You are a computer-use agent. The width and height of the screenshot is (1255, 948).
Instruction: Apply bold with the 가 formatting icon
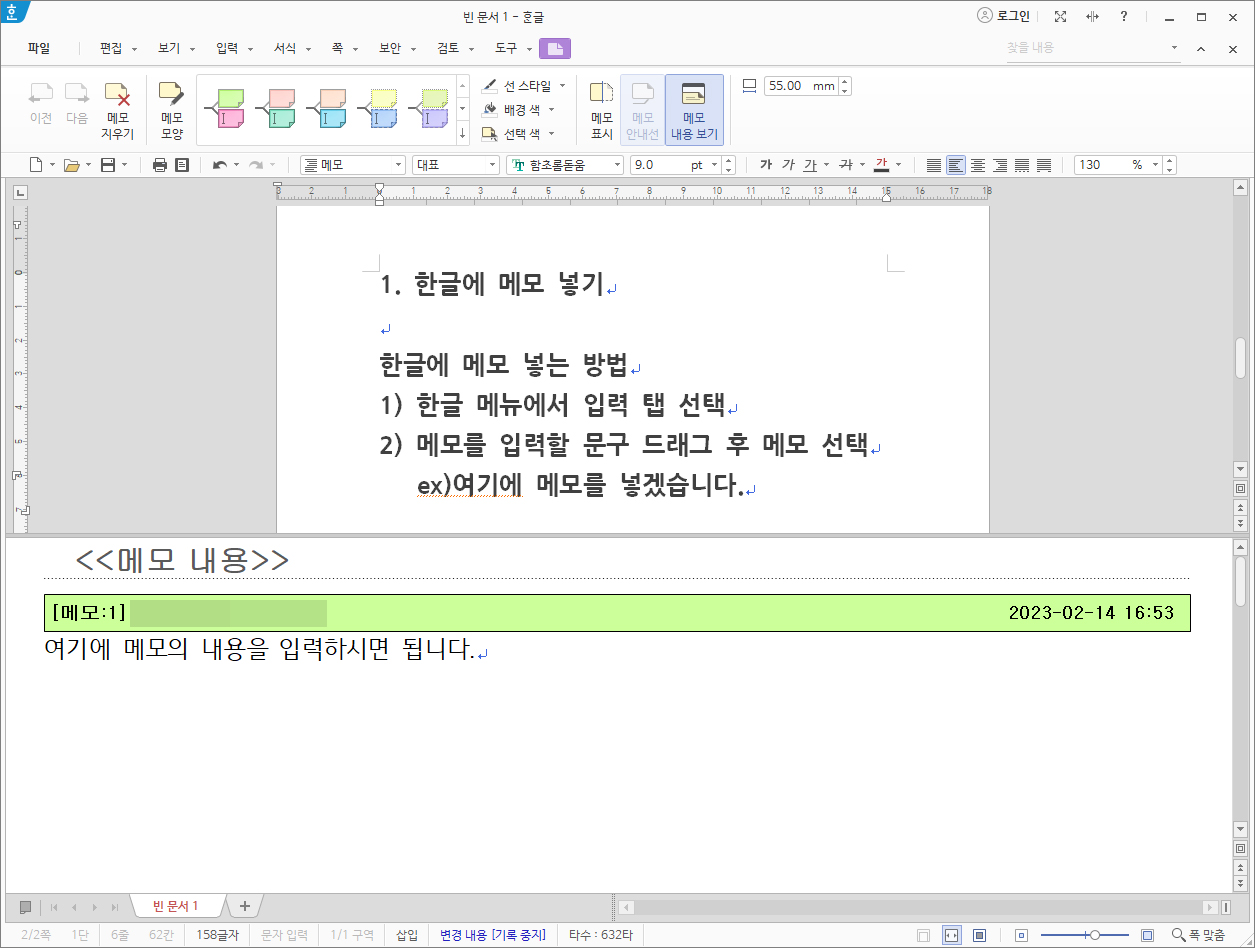coord(765,165)
